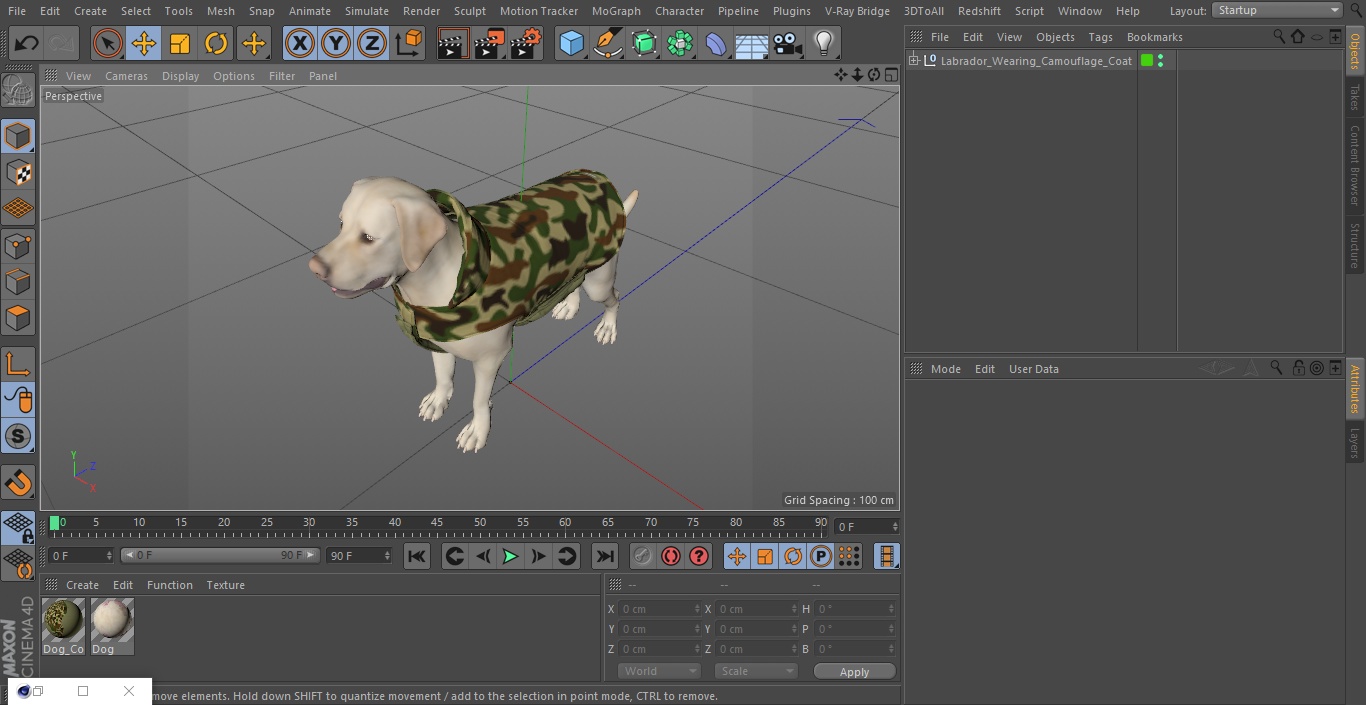Open the Sculpt menu

pos(469,11)
